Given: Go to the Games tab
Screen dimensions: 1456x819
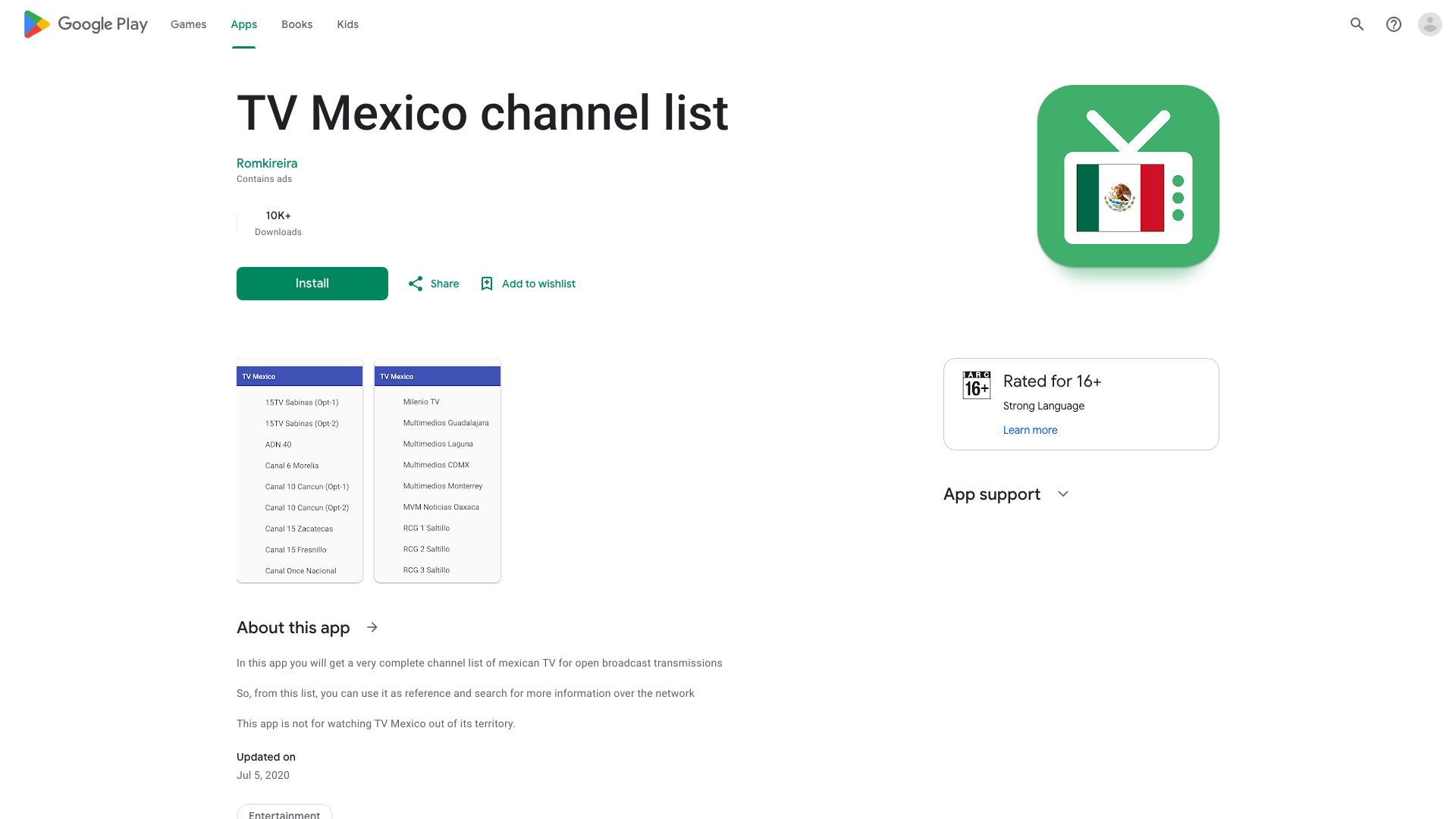Looking at the screenshot, I should (188, 24).
